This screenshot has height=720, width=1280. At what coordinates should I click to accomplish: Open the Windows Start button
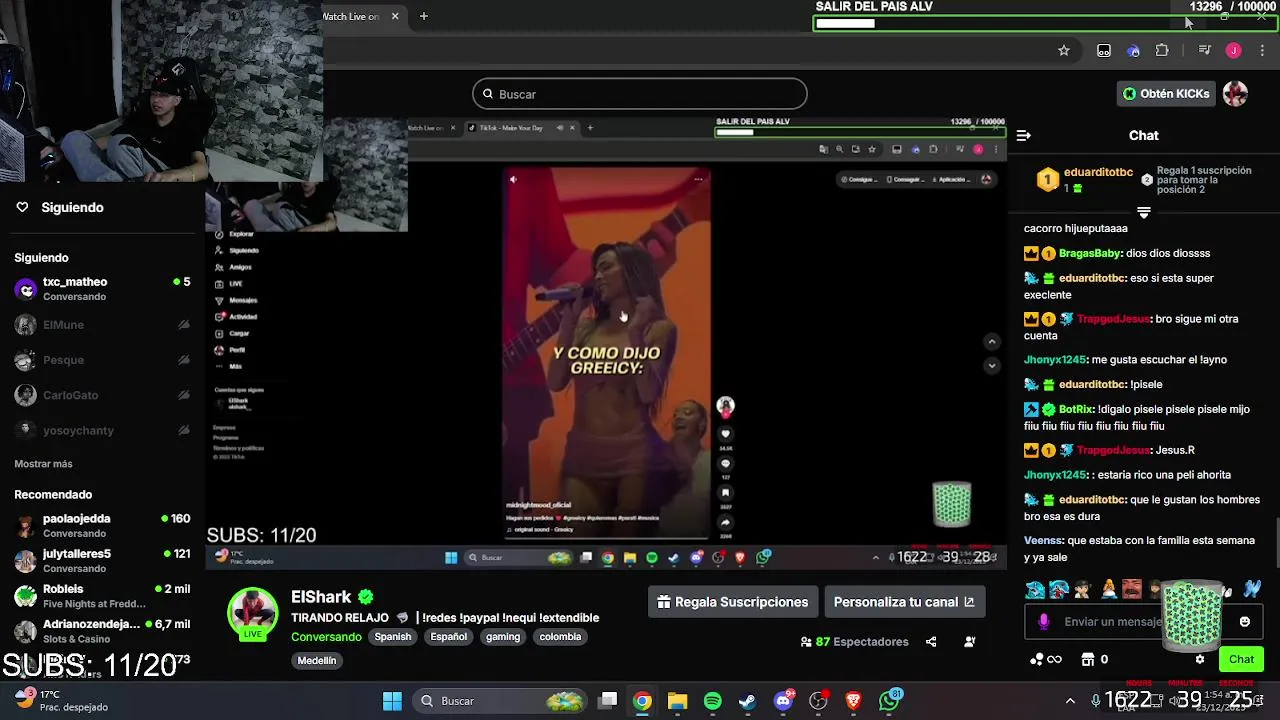click(x=392, y=701)
